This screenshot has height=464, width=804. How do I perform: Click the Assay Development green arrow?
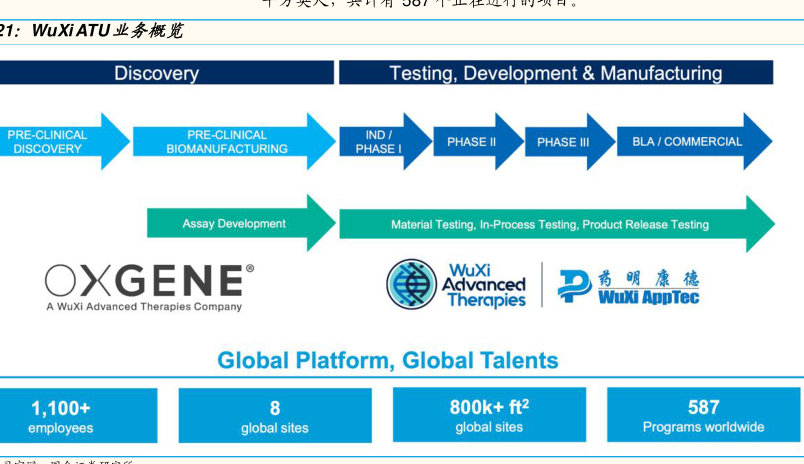tap(241, 223)
